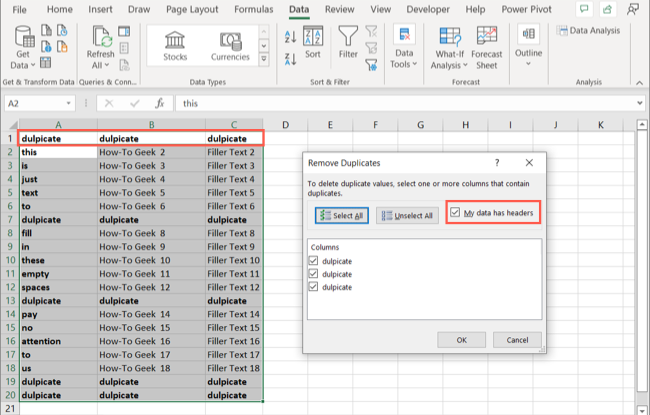650x415 pixels.
Task: Click the Get Data icon
Action: pyautogui.click(x=19, y=45)
